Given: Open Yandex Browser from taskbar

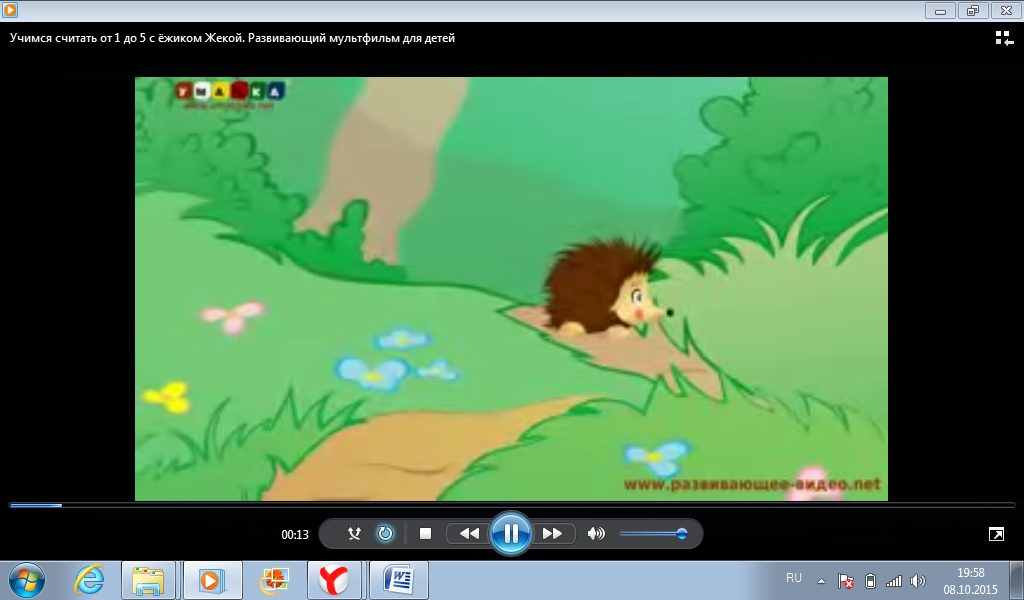Looking at the screenshot, I should pyautogui.click(x=334, y=580).
